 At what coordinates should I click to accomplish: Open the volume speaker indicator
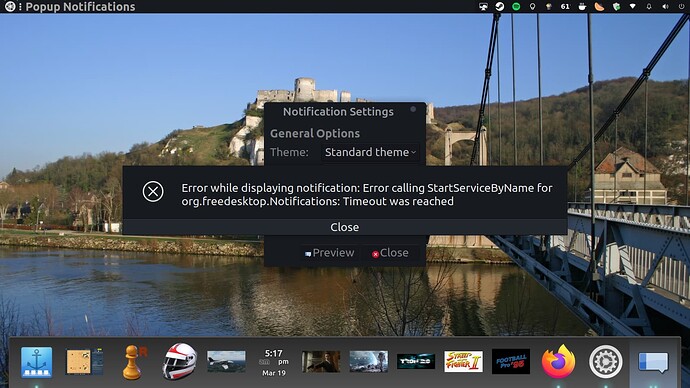point(665,7)
